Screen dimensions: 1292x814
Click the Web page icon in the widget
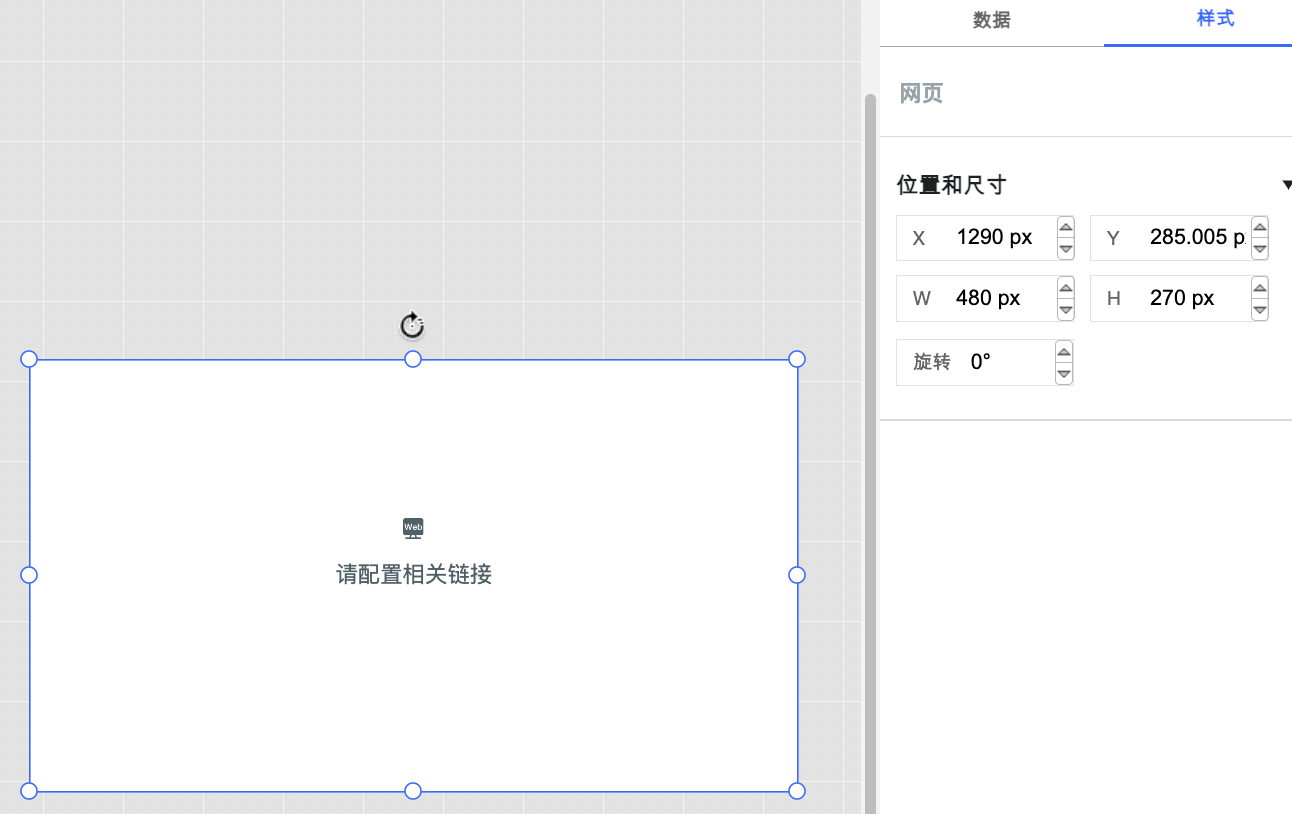click(413, 528)
